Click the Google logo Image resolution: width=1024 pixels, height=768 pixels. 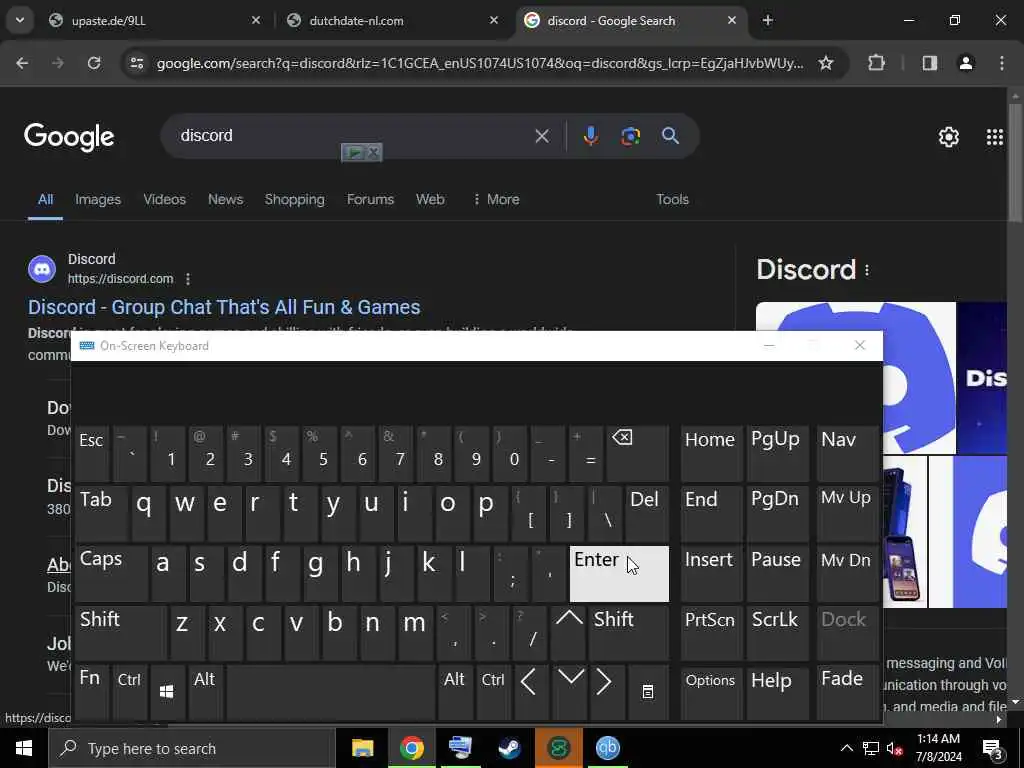click(69, 136)
